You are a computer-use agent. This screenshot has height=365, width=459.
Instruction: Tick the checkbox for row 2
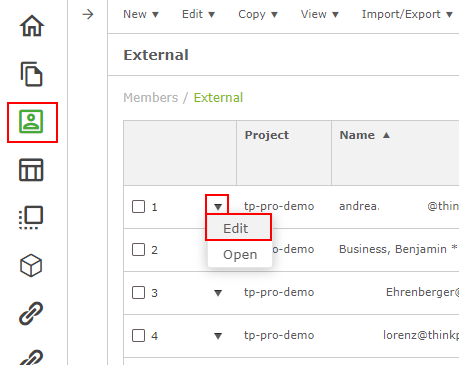(x=138, y=249)
